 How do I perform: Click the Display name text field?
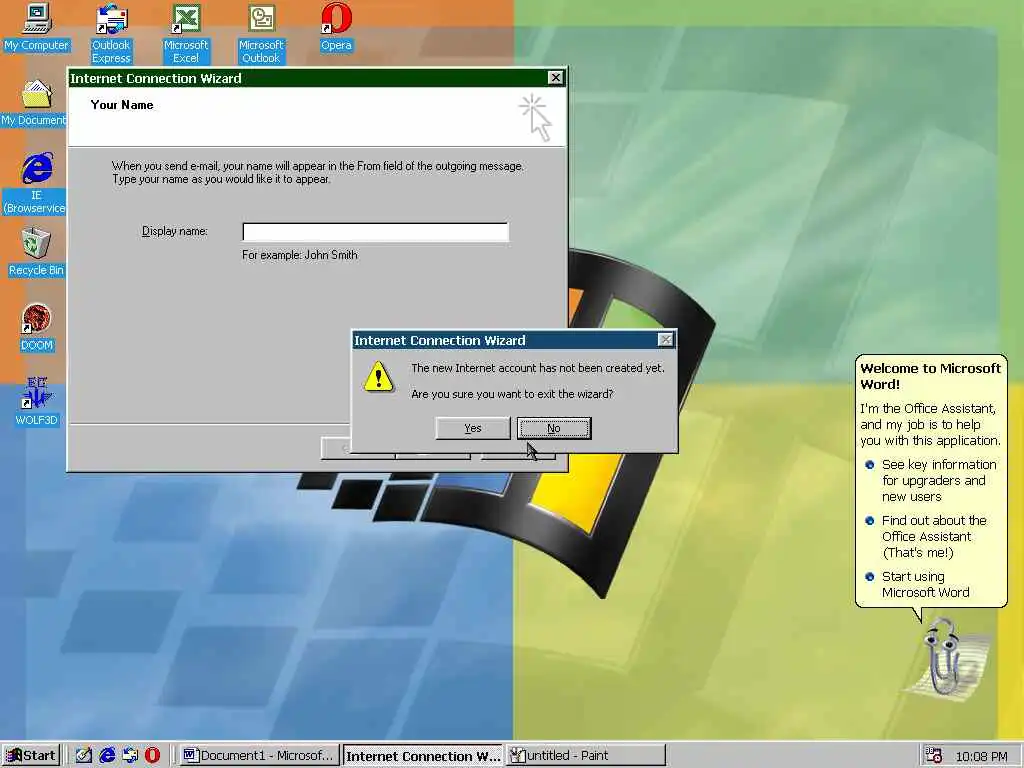click(x=376, y=232)
